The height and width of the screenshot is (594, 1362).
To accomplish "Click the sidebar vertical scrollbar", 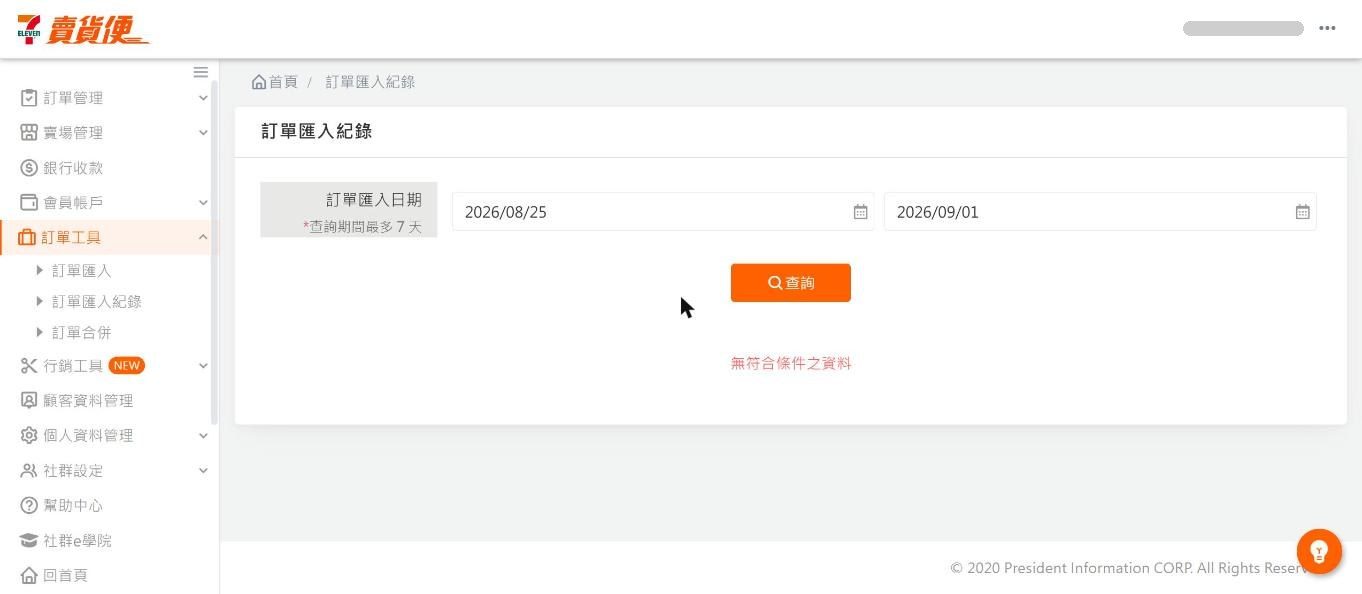I will click(214, 252).
